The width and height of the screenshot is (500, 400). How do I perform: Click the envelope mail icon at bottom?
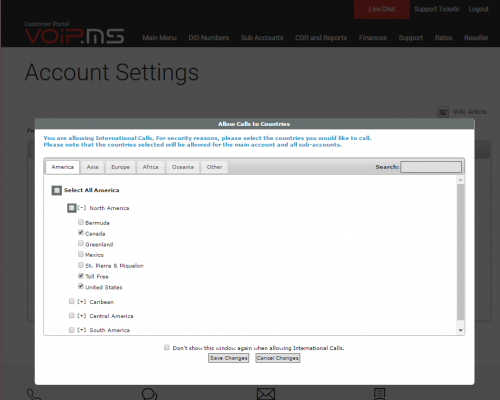tap(266, 394)
